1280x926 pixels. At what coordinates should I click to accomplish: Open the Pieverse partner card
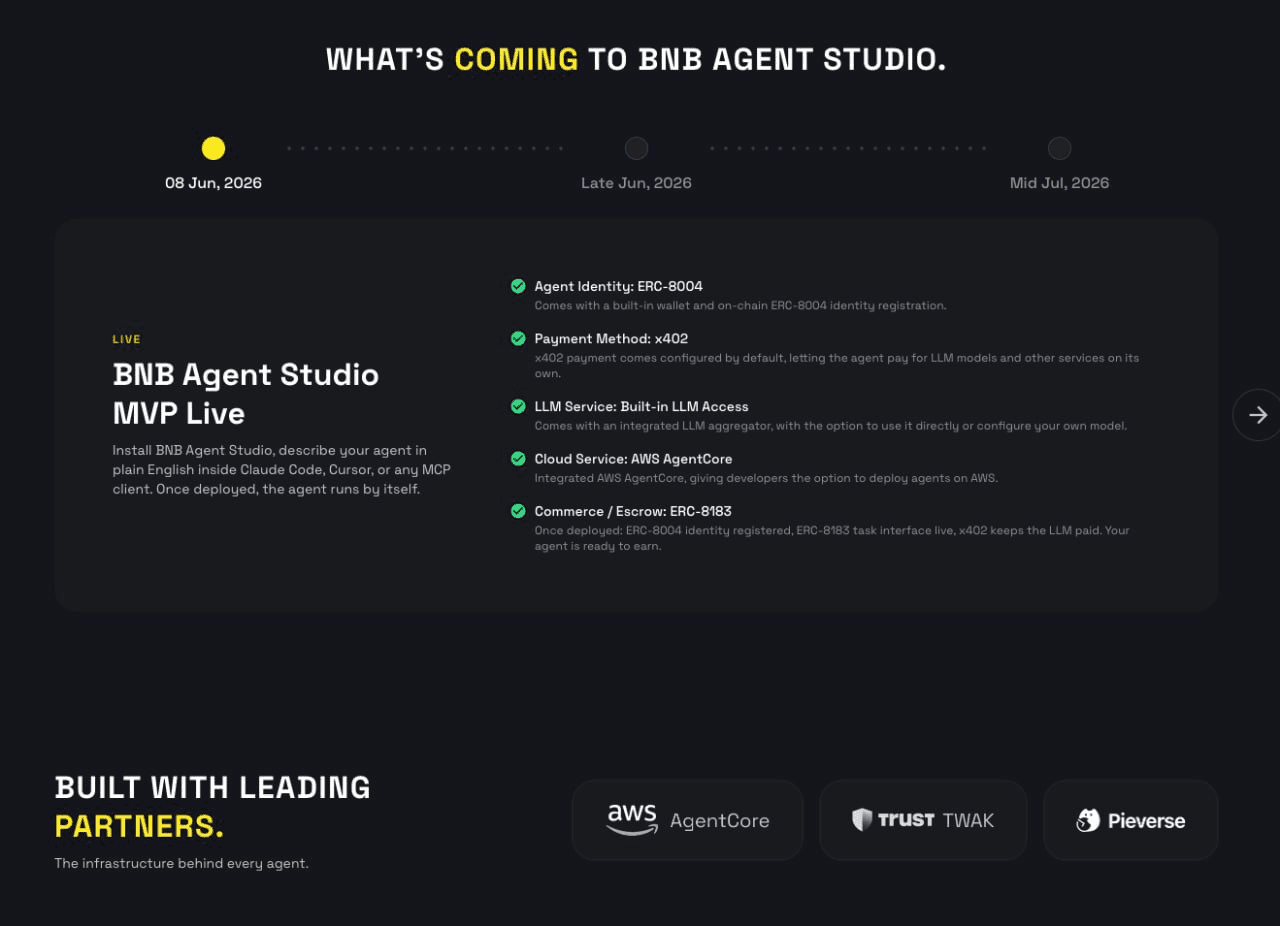click(x=1131, y=820)
